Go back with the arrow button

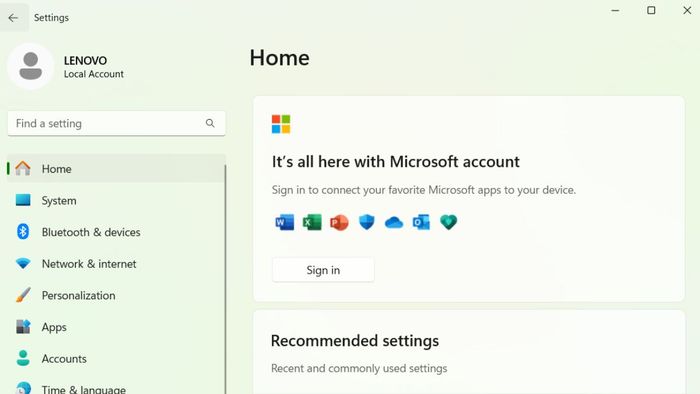pyautogui.click(x=13, y=17)
